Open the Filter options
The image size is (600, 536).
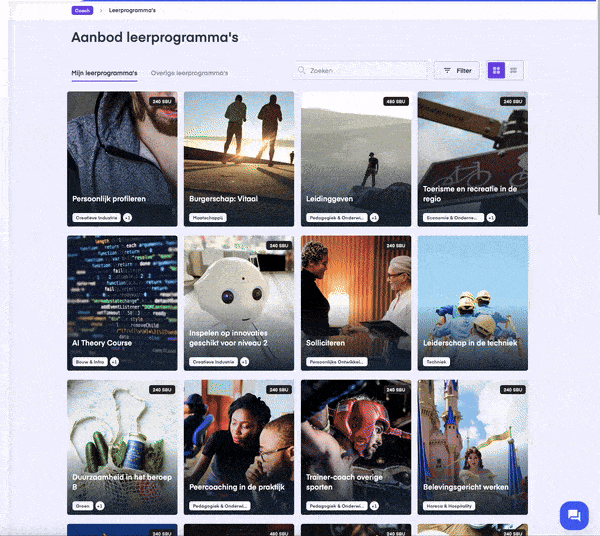tap(457, 70)
